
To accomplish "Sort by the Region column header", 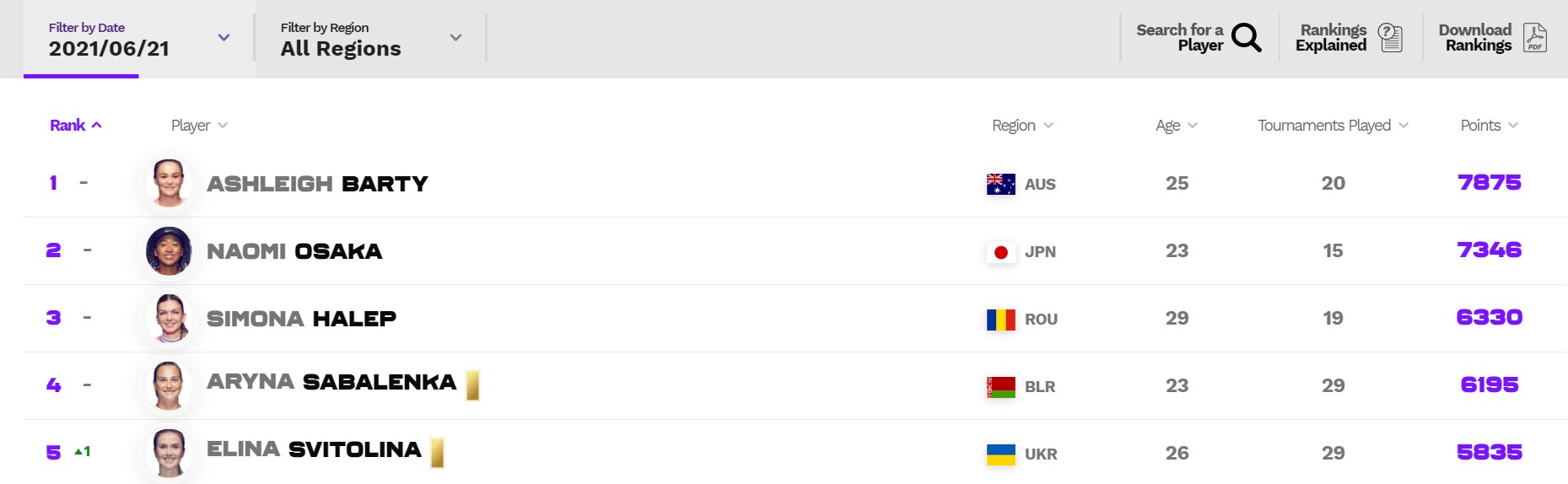I will [x=1022, y=126].
